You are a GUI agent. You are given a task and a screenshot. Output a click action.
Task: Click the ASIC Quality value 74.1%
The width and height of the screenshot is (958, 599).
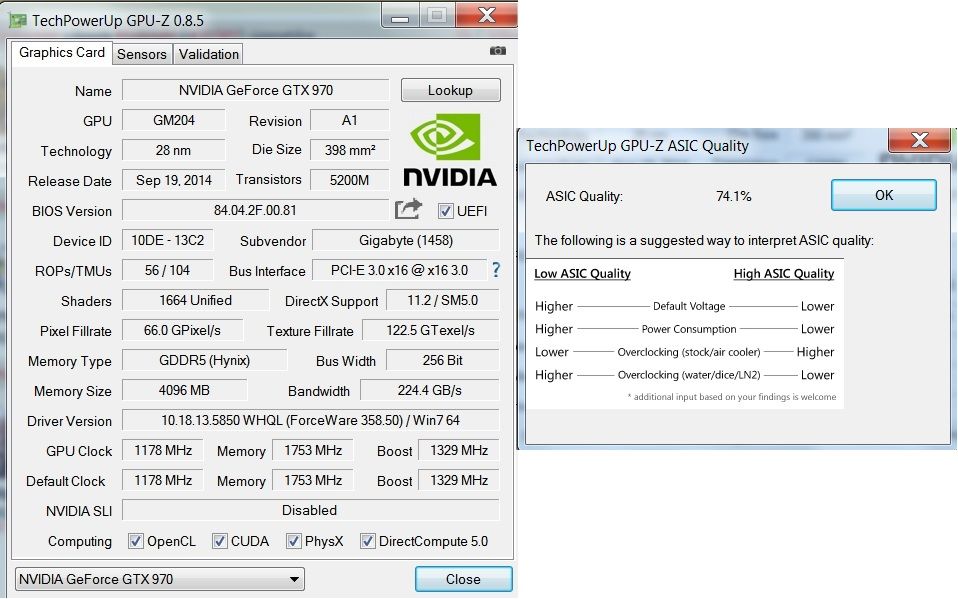tap(733, 196)
